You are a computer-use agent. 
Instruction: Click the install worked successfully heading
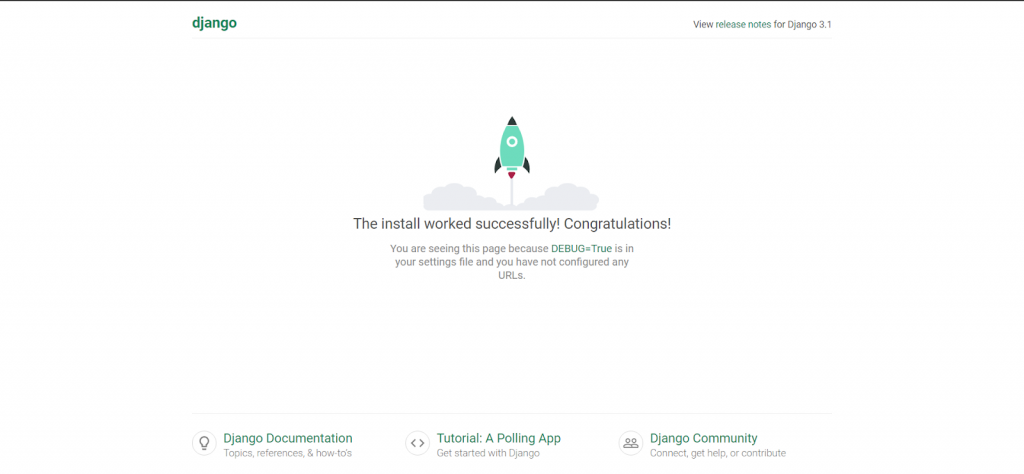coord(512,224)
